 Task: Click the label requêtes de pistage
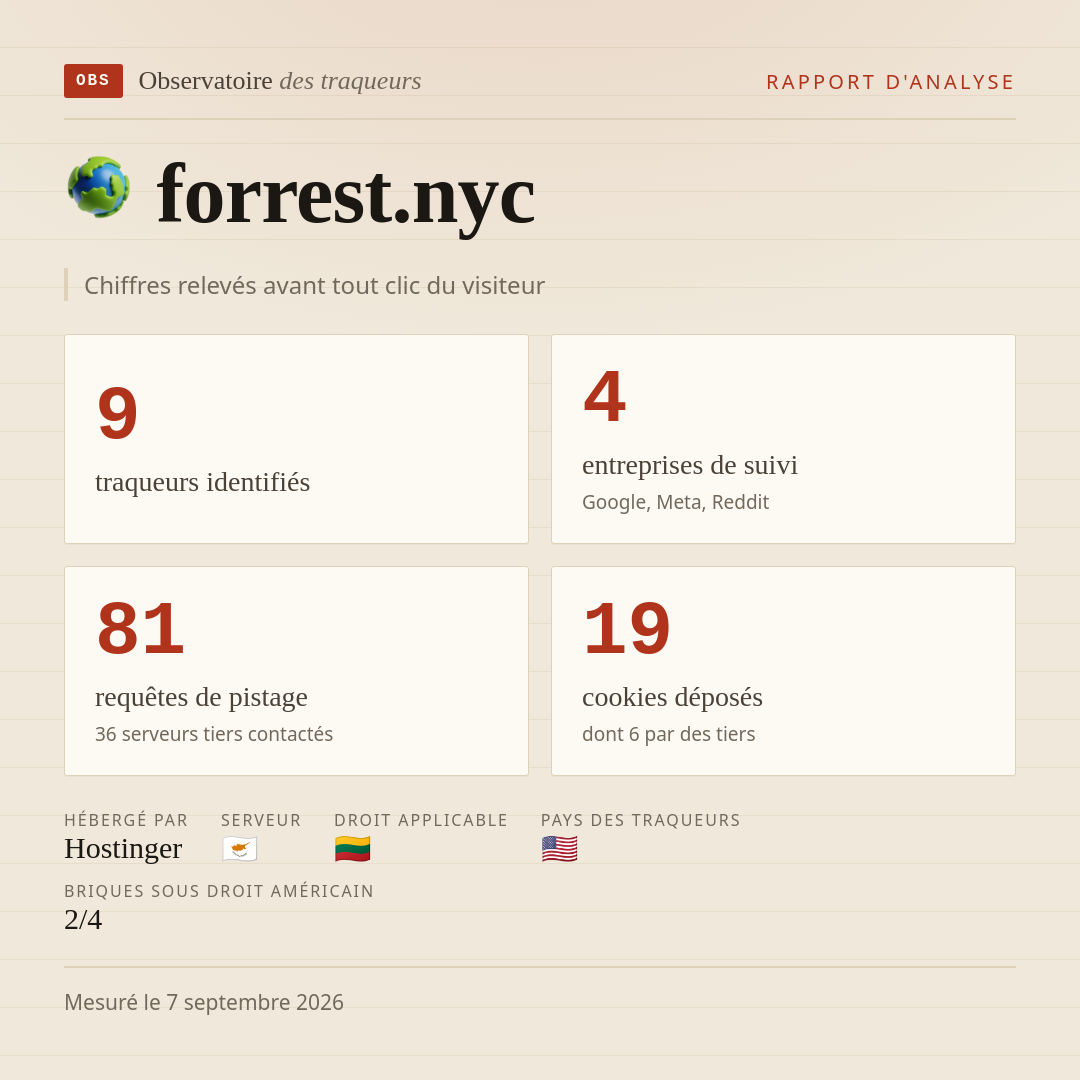click(x=201, y=697)
